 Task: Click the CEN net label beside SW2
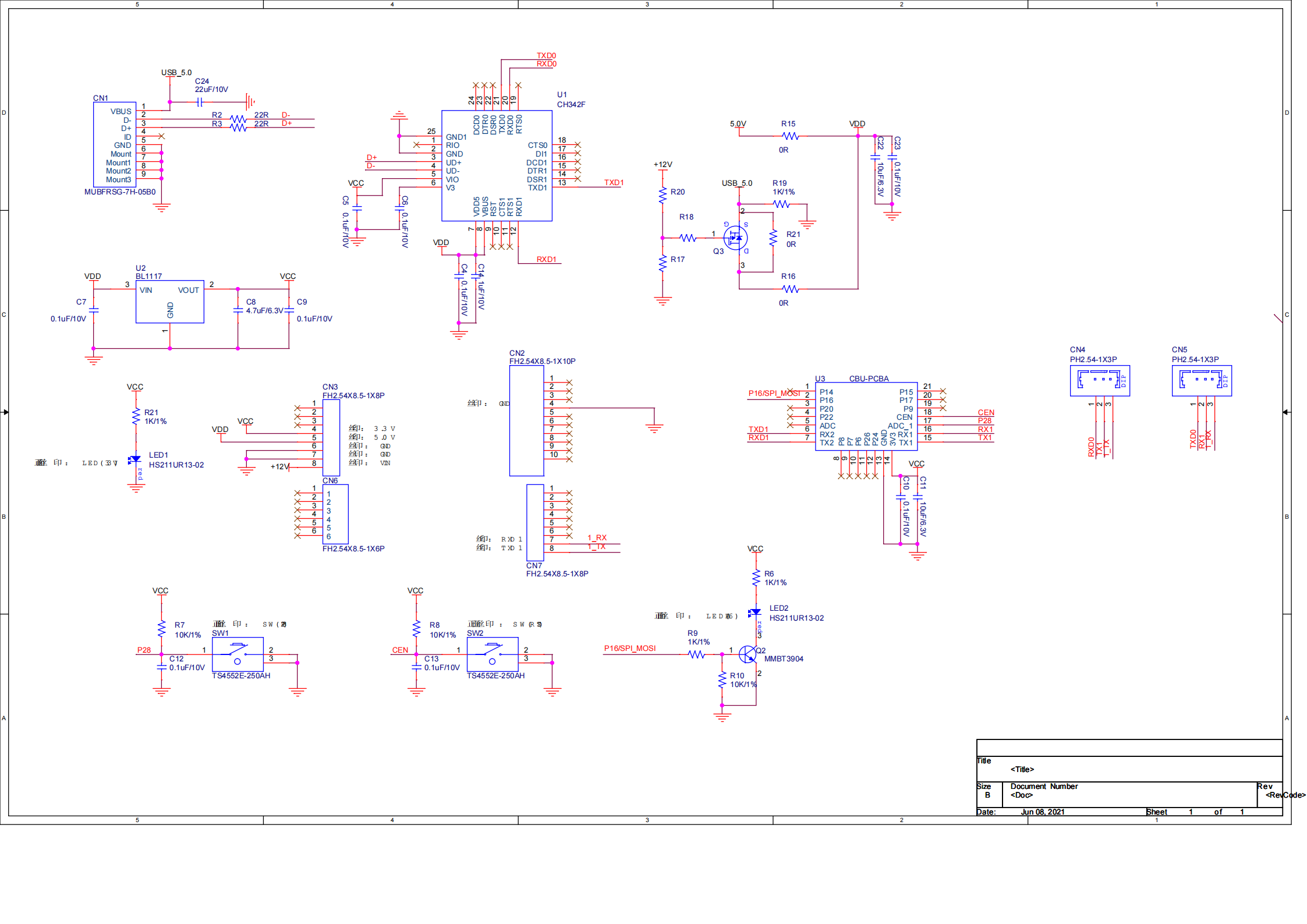pyautogui.click(x=400, y=650)
